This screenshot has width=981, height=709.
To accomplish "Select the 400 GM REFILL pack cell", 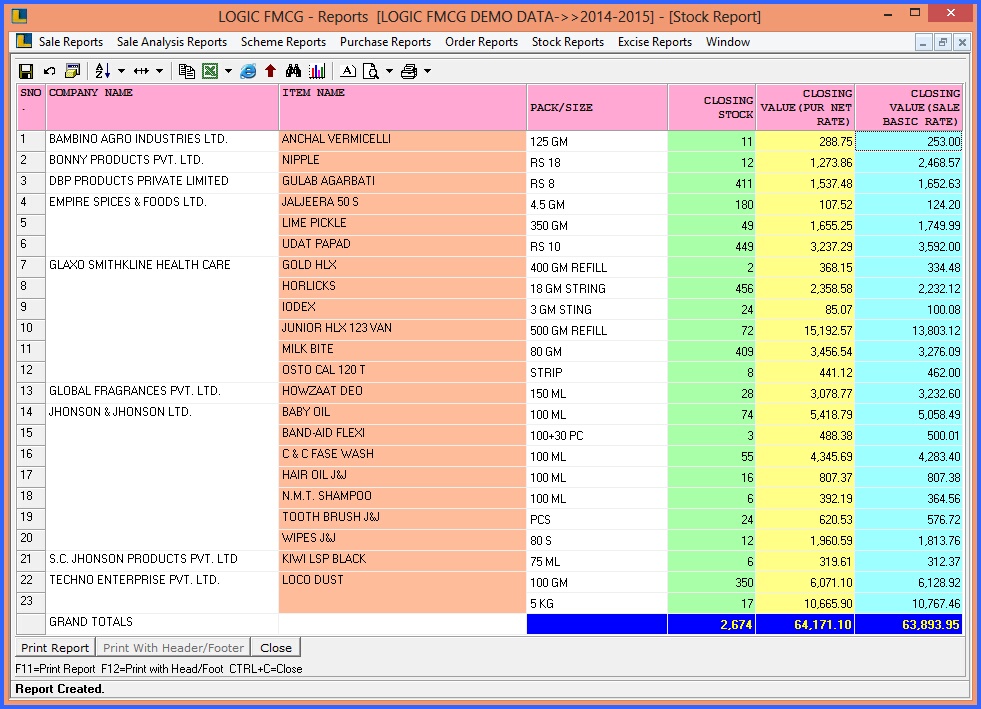I will pyautogui.click(x=597, y=267).
